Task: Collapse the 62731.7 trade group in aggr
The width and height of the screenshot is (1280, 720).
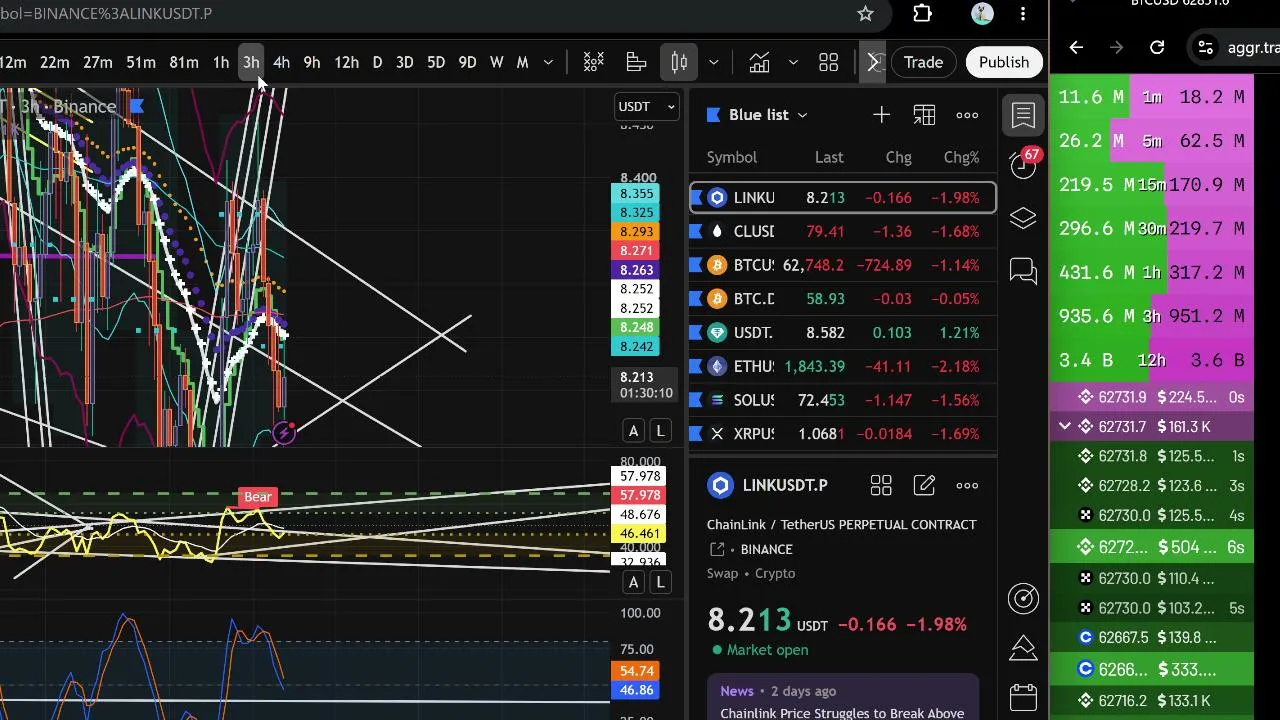Action: click(x=1065, y=427)
